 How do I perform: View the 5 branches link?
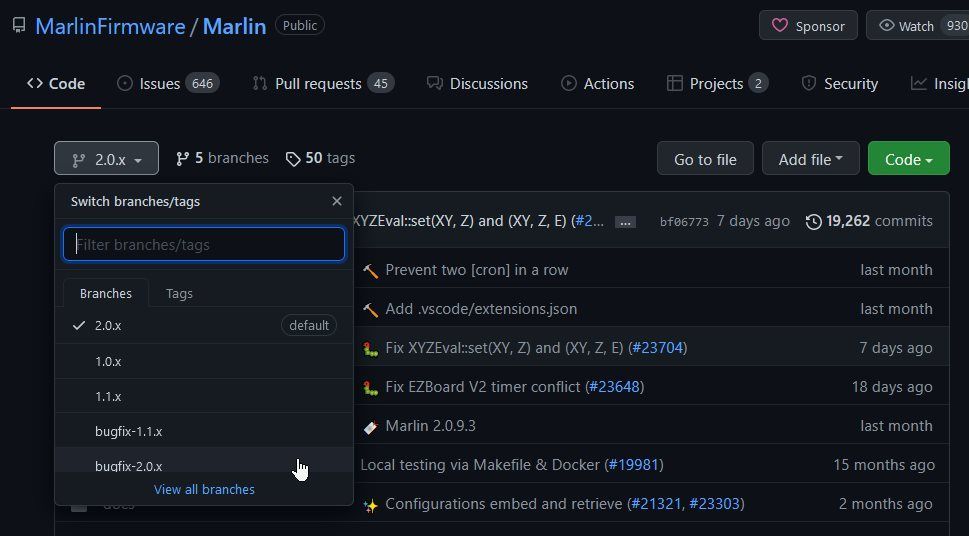tap(222, 158)
